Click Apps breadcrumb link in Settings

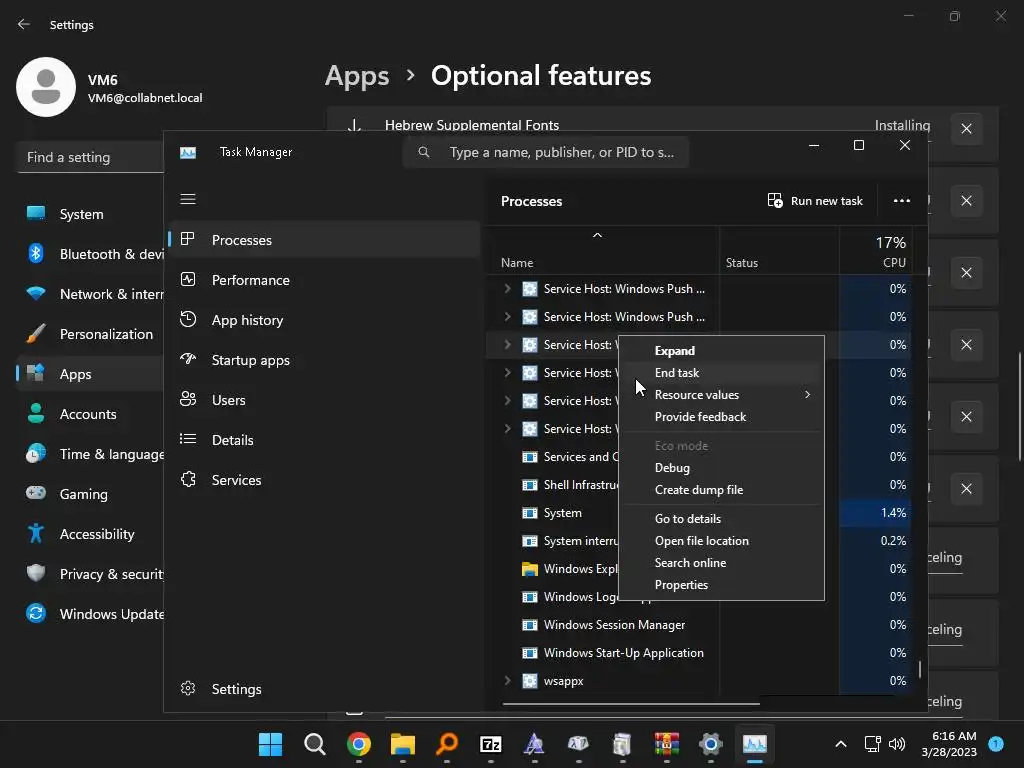357,76
